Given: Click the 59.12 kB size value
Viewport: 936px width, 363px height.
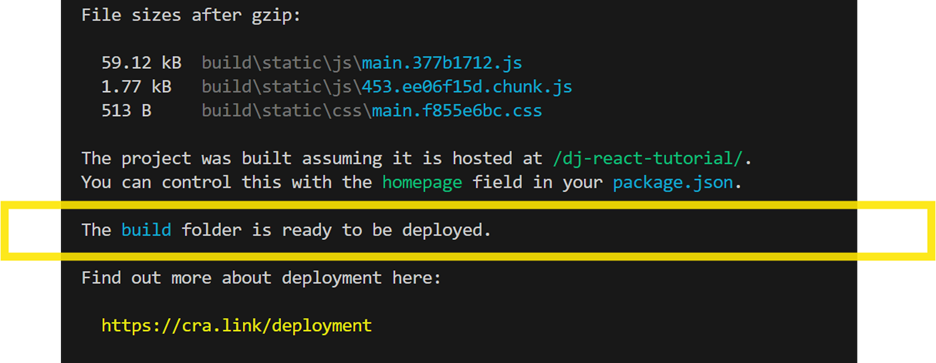Looking at the screenshot, I should tap(141, 63).
